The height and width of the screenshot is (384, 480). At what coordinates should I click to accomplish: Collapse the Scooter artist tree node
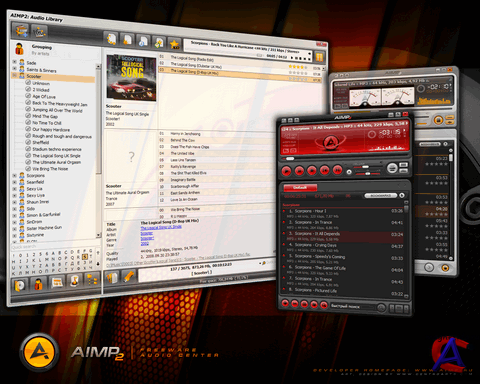tap(14, 76)
